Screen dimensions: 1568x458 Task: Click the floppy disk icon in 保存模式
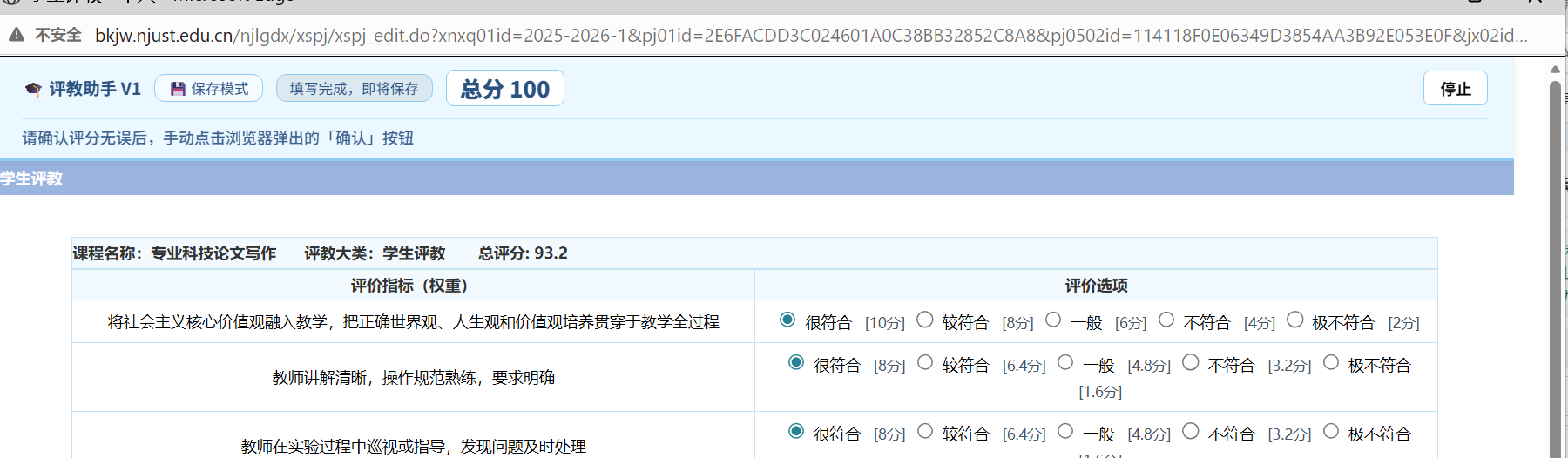pos(178,89)
